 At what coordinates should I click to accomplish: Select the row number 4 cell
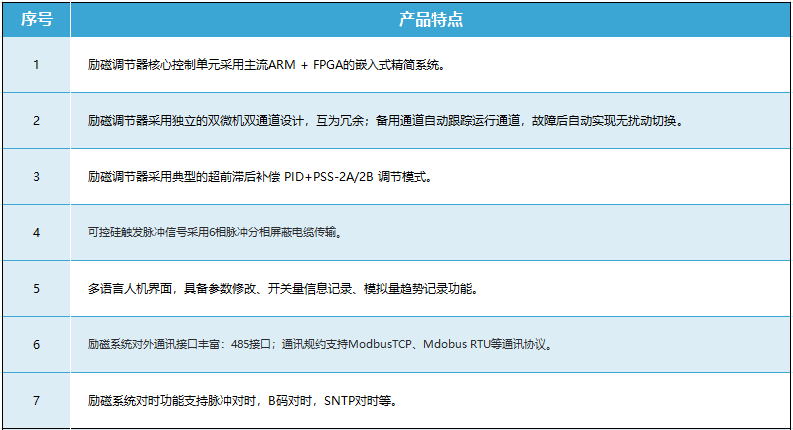click(36, 233)
